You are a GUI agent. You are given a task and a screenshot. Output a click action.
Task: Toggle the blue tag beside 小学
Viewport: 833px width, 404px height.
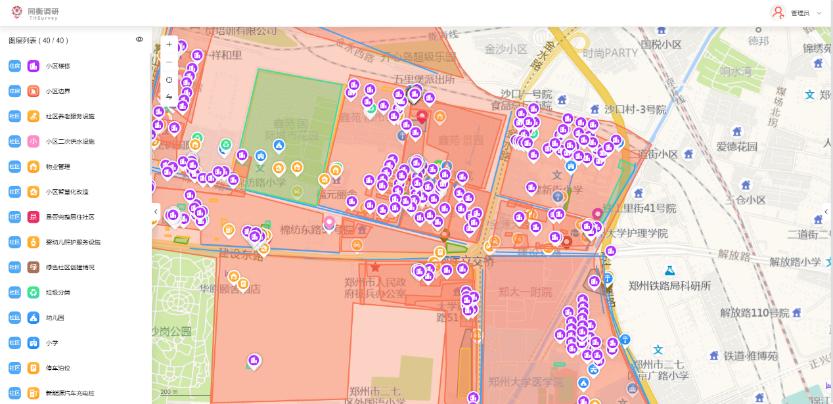14,343
